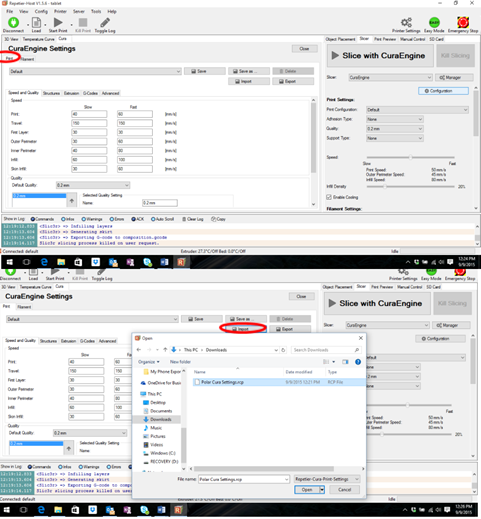Toggle Errors log filter in upper screenshot
The height and width of the screenshot is (519, 481).
[117, 219]
